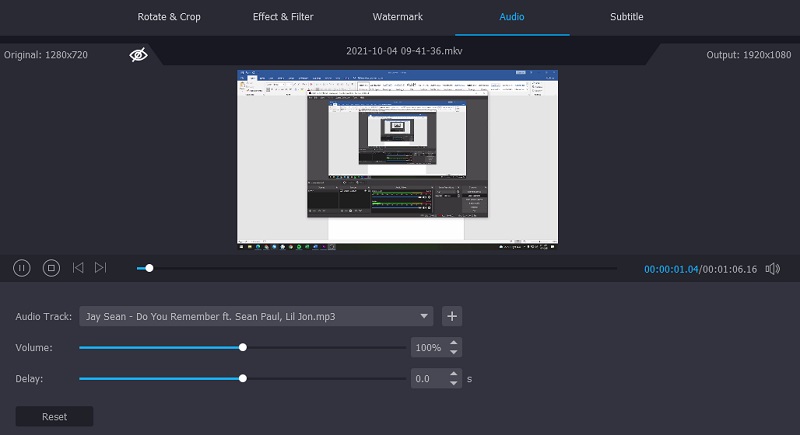Screen dimensions: 800x435
Task: Increase the delay value with up arrow
Action: click(454, 374)
